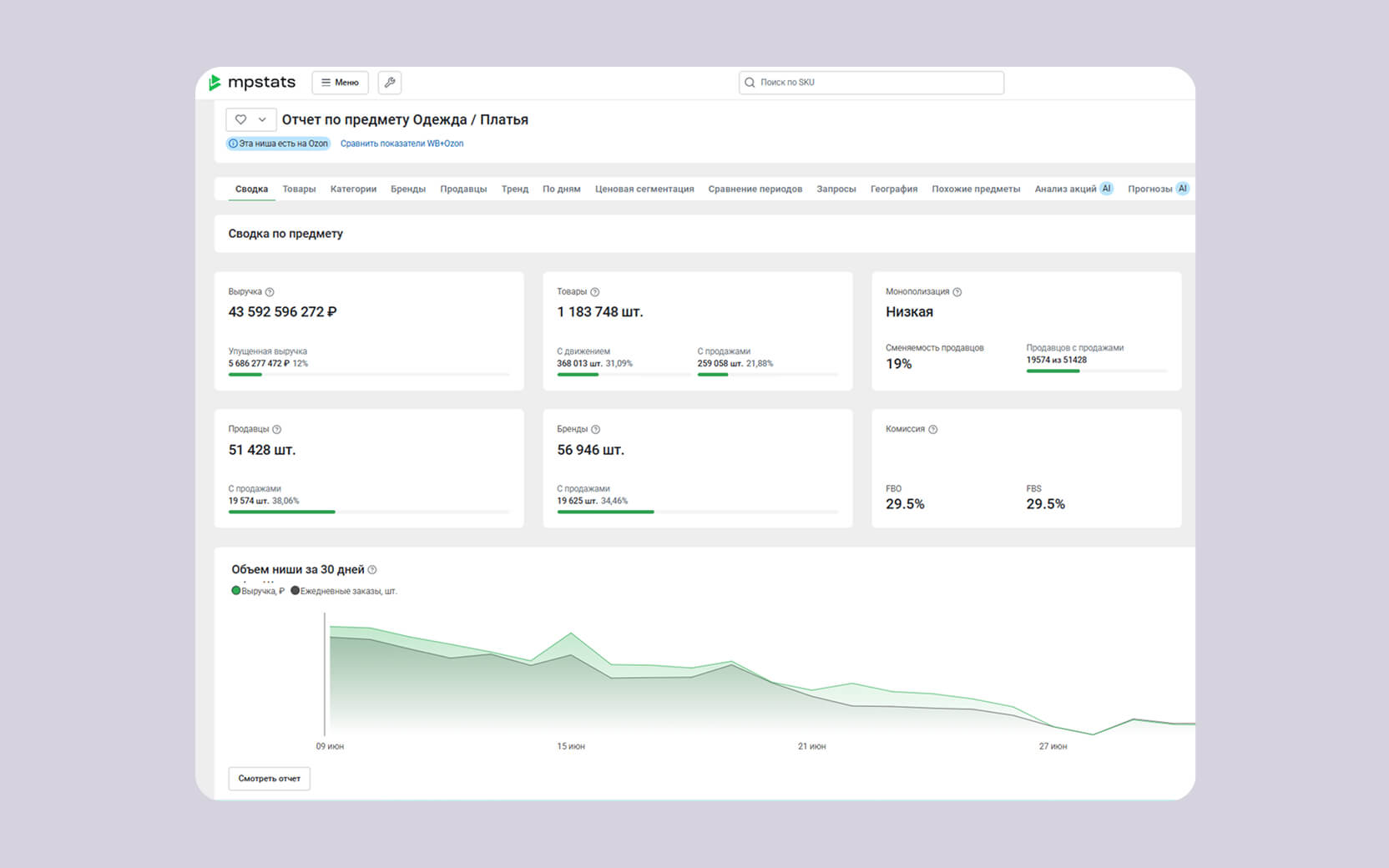The width and height of the screenshot is (1389, 868).
Task: Select the Анализ акций AI tab
Action: [1073, 189]
